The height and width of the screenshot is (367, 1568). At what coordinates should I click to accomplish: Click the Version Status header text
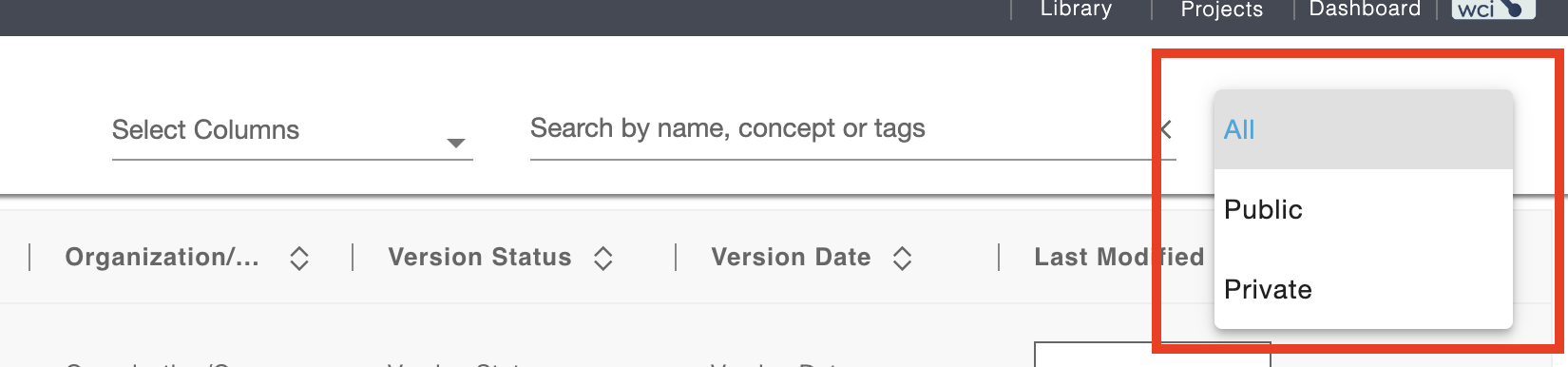[480, 257]
